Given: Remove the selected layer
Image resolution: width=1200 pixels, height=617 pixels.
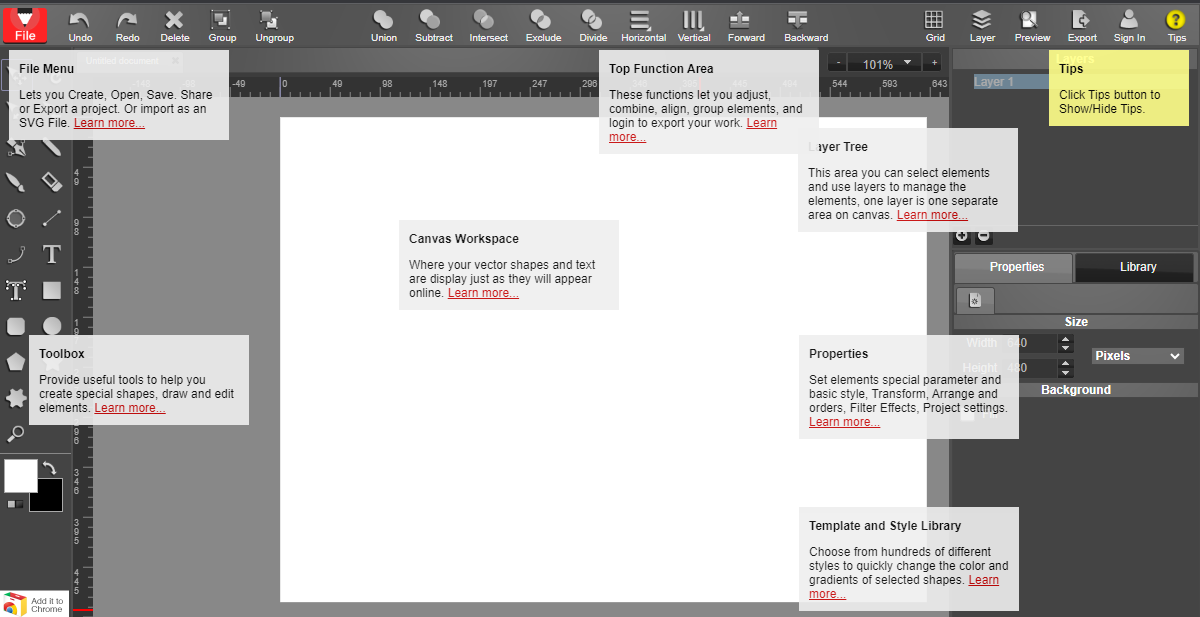Looking at the screenshot, I should pyautogui.click(x=984, y=237).
